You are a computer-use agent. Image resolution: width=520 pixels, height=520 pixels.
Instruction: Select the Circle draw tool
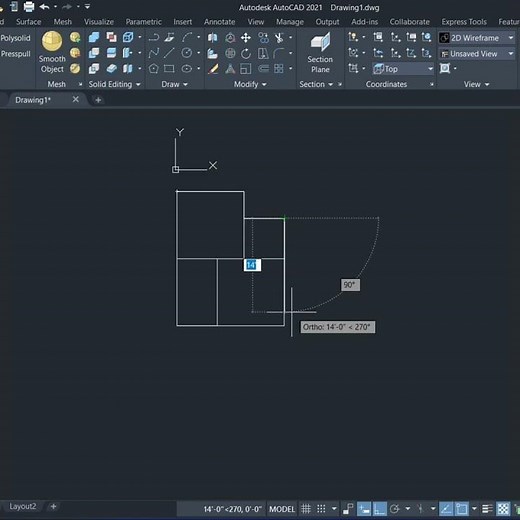coord(187,53)
